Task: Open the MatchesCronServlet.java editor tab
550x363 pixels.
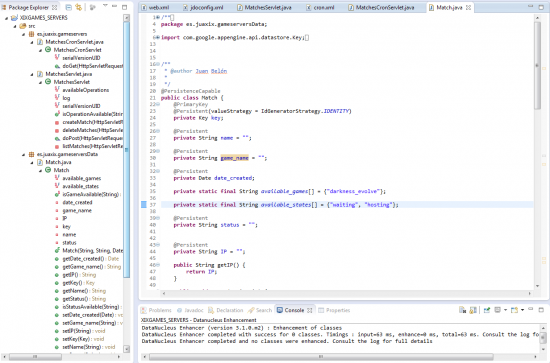Action: tap(381, 7)
